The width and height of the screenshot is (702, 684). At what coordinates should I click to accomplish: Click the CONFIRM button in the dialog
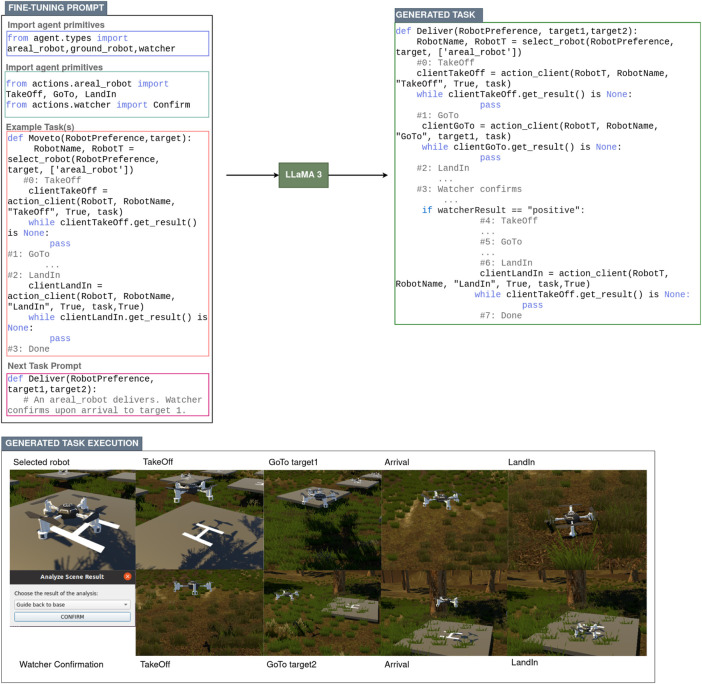point(72,617)
